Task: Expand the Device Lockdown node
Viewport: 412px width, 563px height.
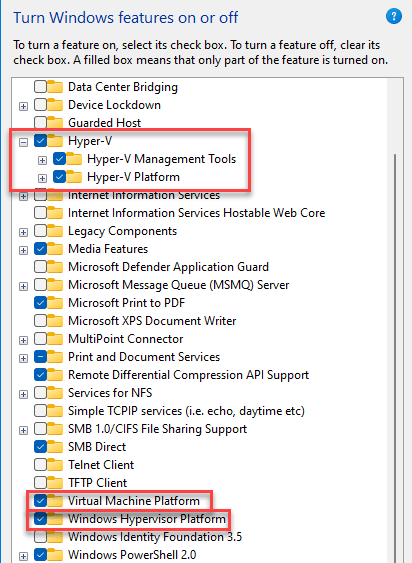Action: point(23,106)
